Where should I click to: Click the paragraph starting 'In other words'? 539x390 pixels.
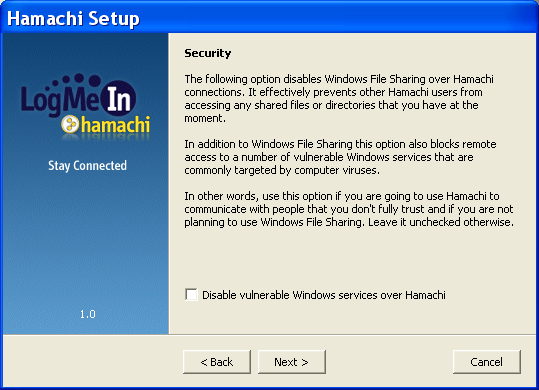(349, 209)
